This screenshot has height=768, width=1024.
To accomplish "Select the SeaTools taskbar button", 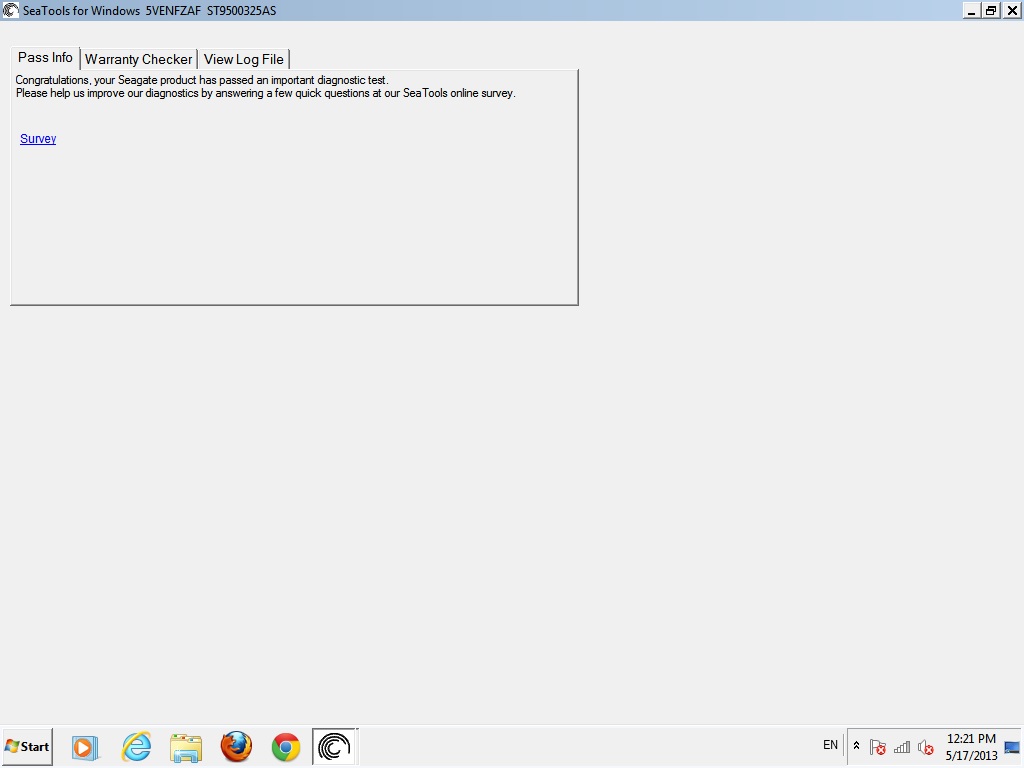I will pyautogui.click(x=334, y=746).
